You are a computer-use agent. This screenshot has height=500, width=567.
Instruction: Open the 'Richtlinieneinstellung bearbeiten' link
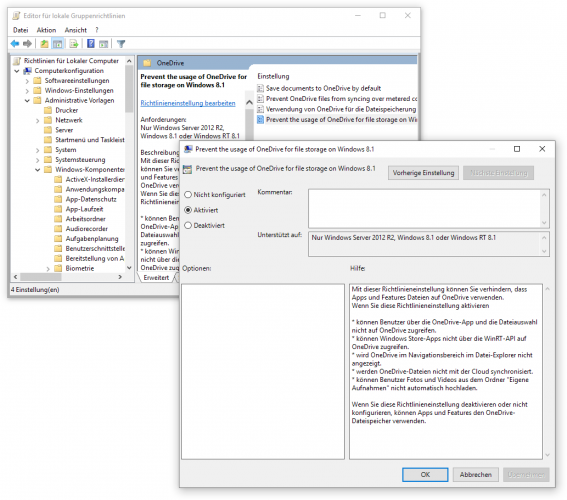pos(188,103)
